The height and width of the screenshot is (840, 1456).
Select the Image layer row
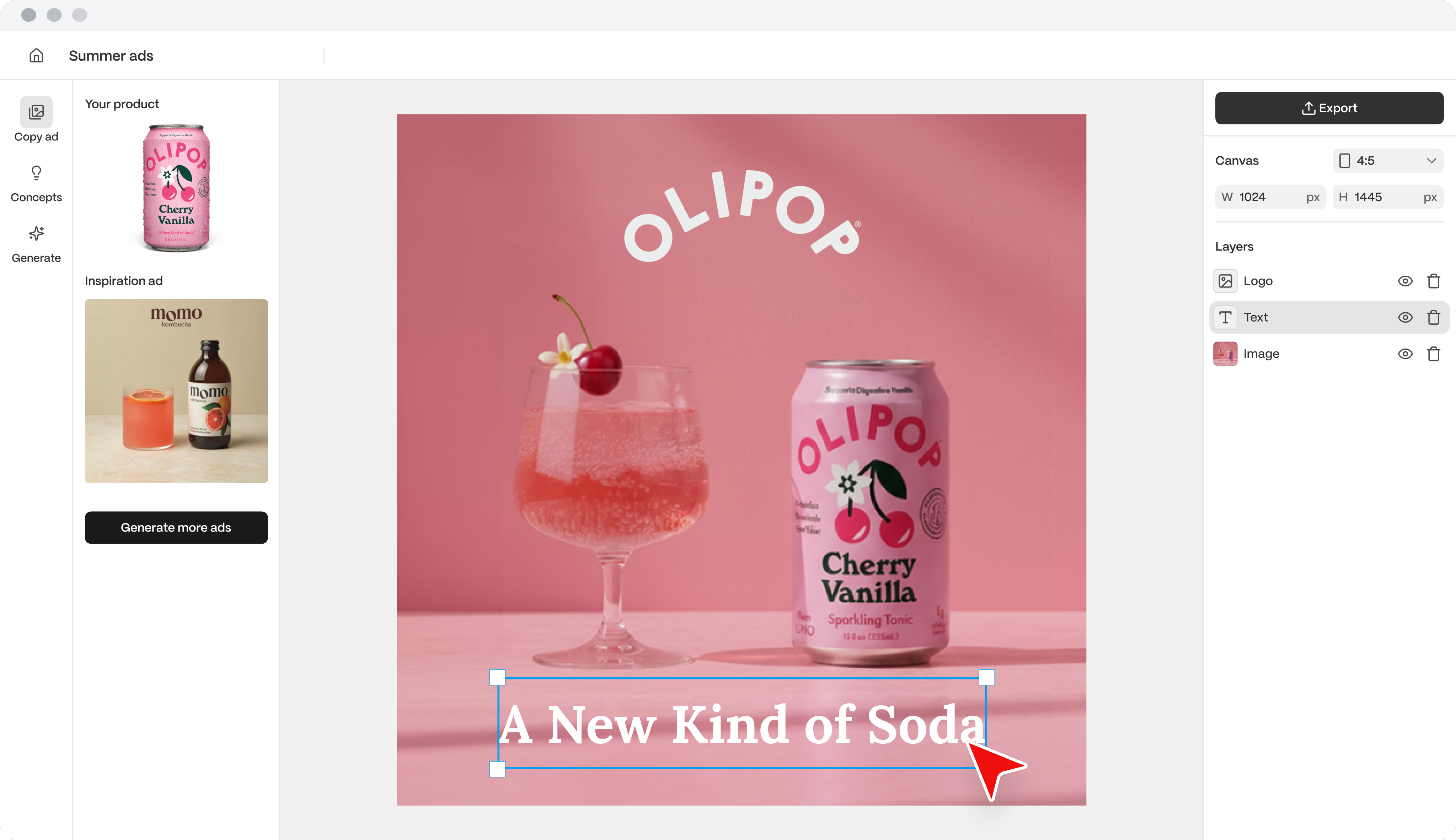tap(1329, 354)
